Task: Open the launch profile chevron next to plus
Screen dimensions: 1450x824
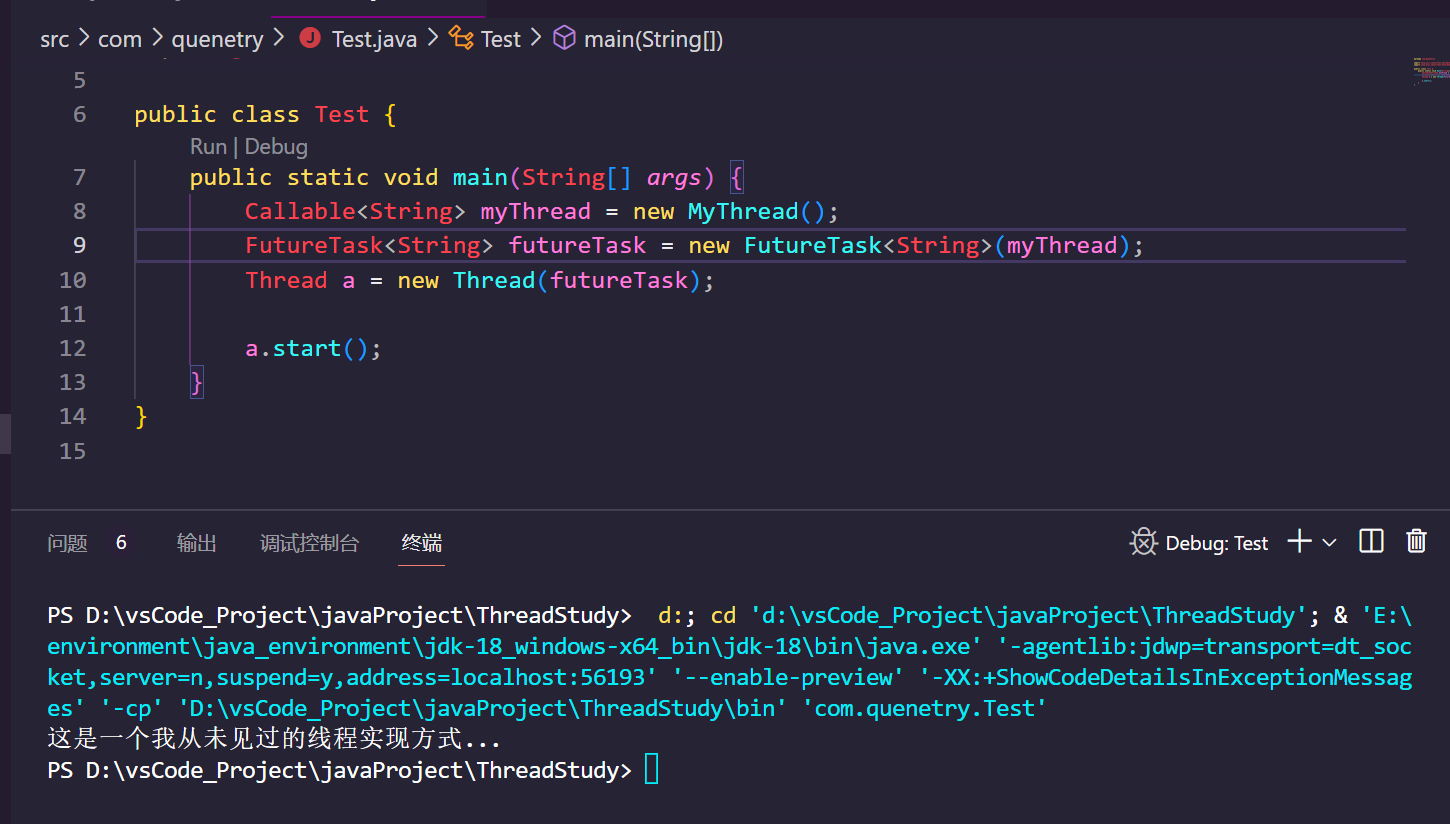Action: coord(1329,543)
